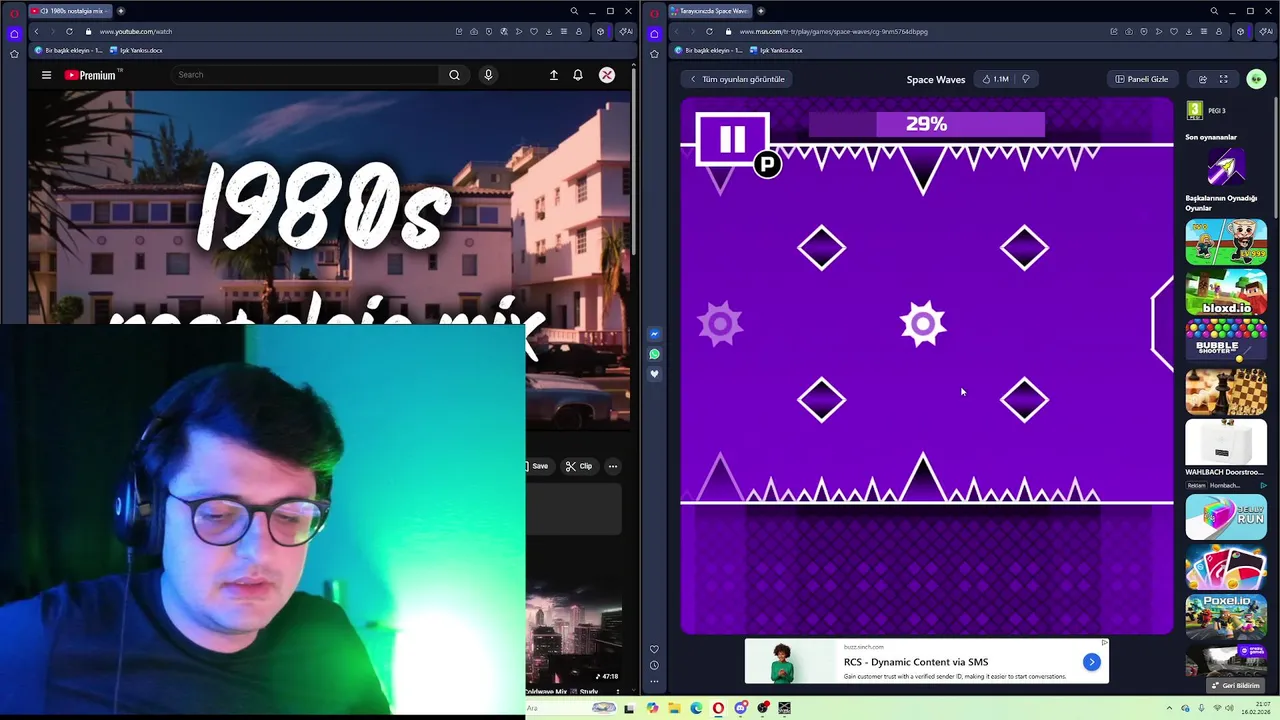Open the Paxel.io game thumbnail
This screenshot has width=1280, height=720.
point(1226,616)
